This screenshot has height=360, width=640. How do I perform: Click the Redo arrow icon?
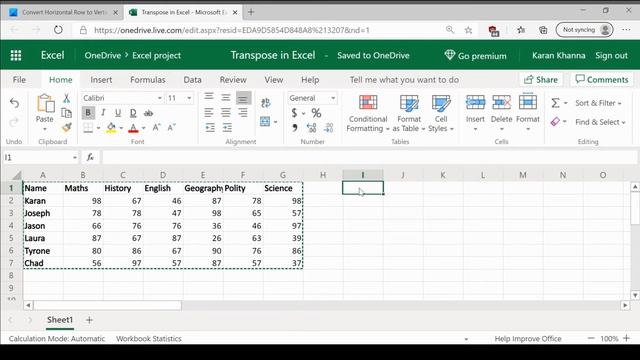tap(14, 122)
